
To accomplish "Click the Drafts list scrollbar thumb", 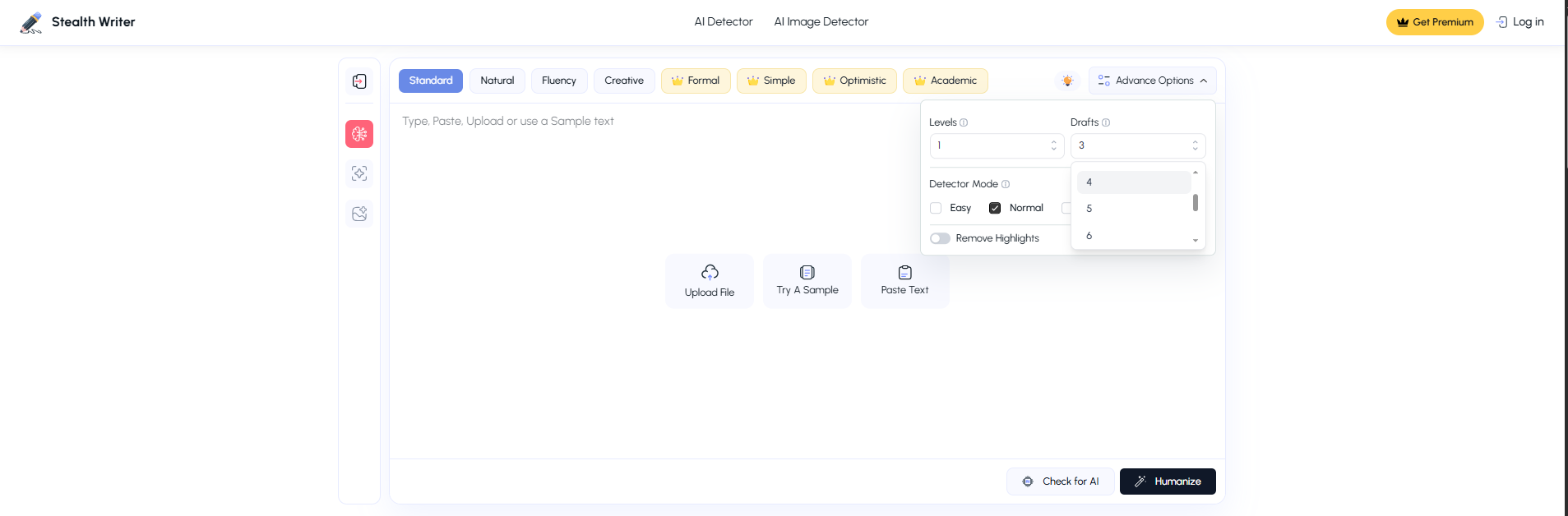I will tap(1196, 202).
